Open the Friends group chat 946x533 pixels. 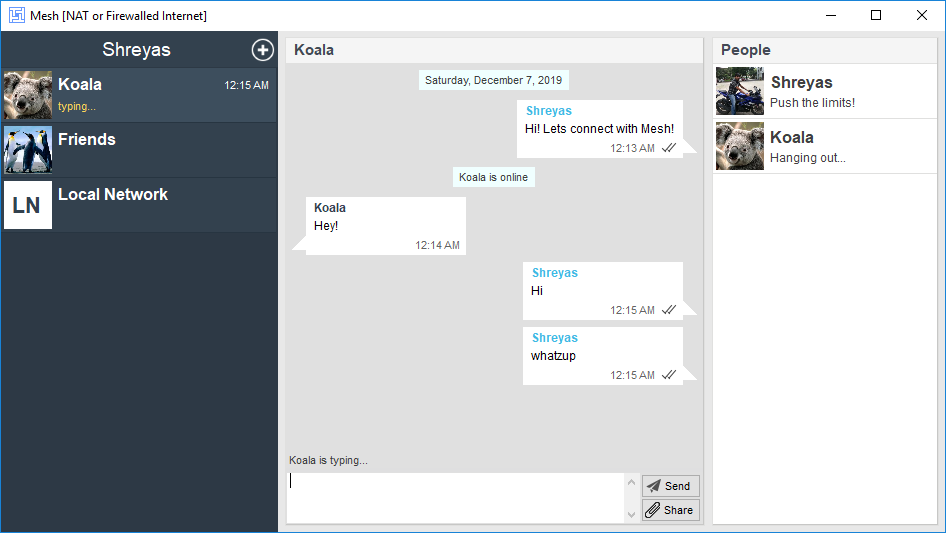160,150
